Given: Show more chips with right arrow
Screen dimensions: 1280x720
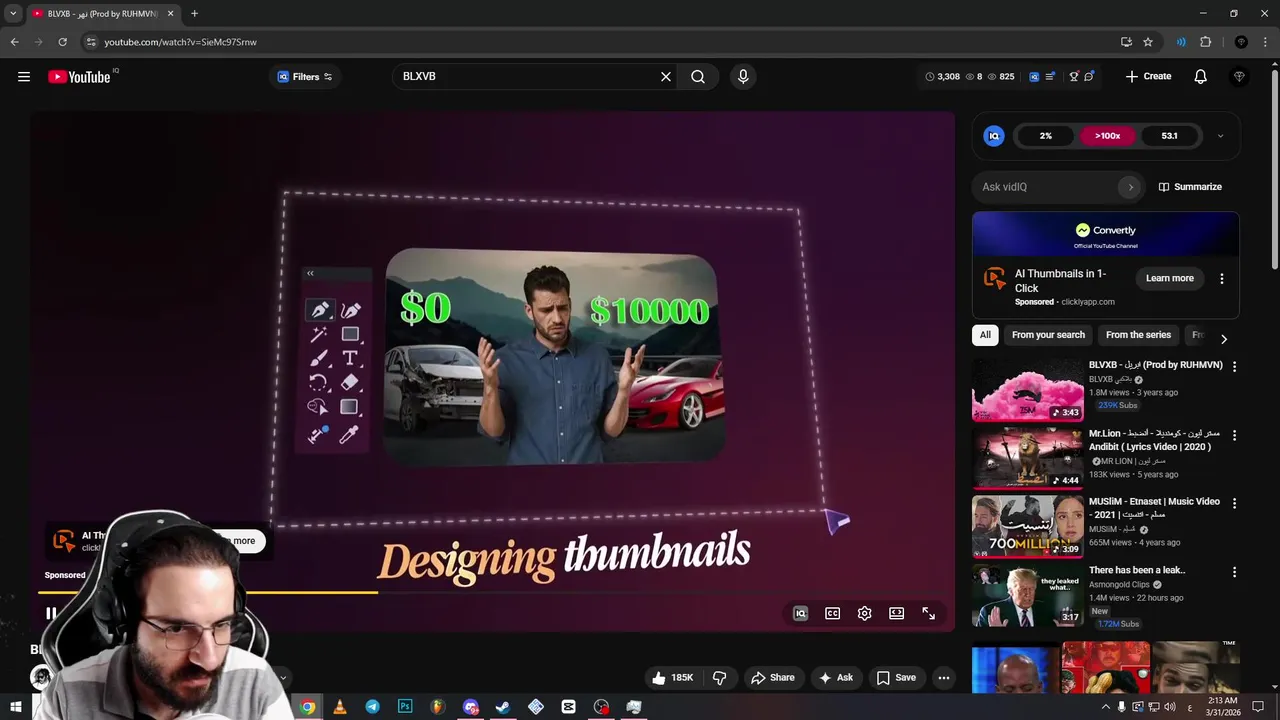Looking at the screenshot, I should tap(1224, 338).
